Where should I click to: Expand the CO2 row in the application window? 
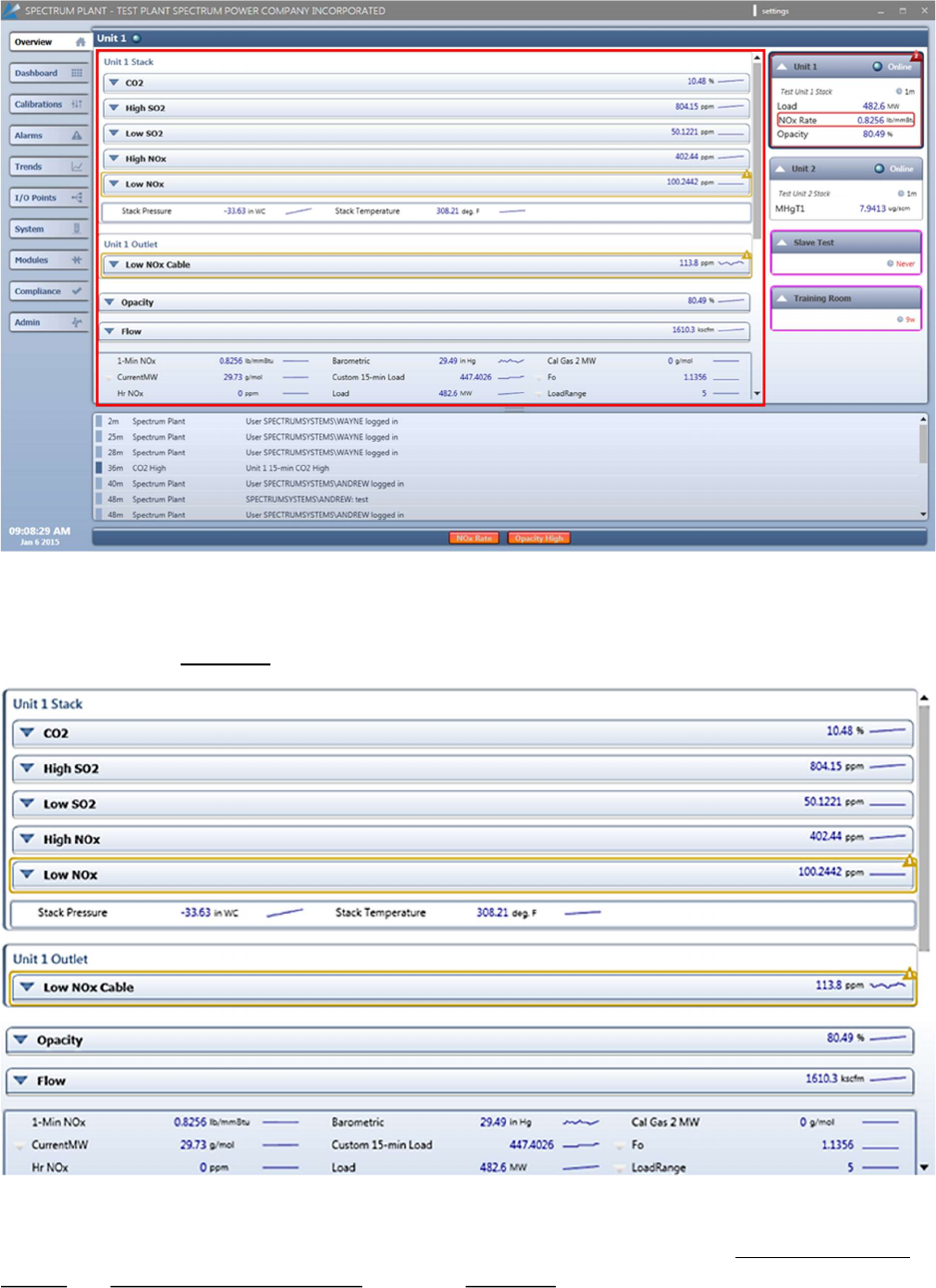[x=114, y=83]
